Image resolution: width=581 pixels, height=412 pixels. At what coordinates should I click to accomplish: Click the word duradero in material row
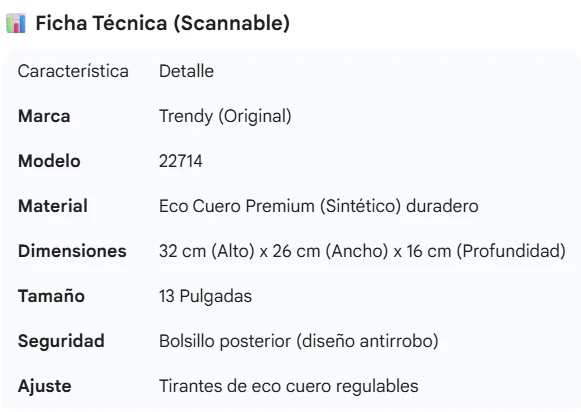tap(442, 206)
